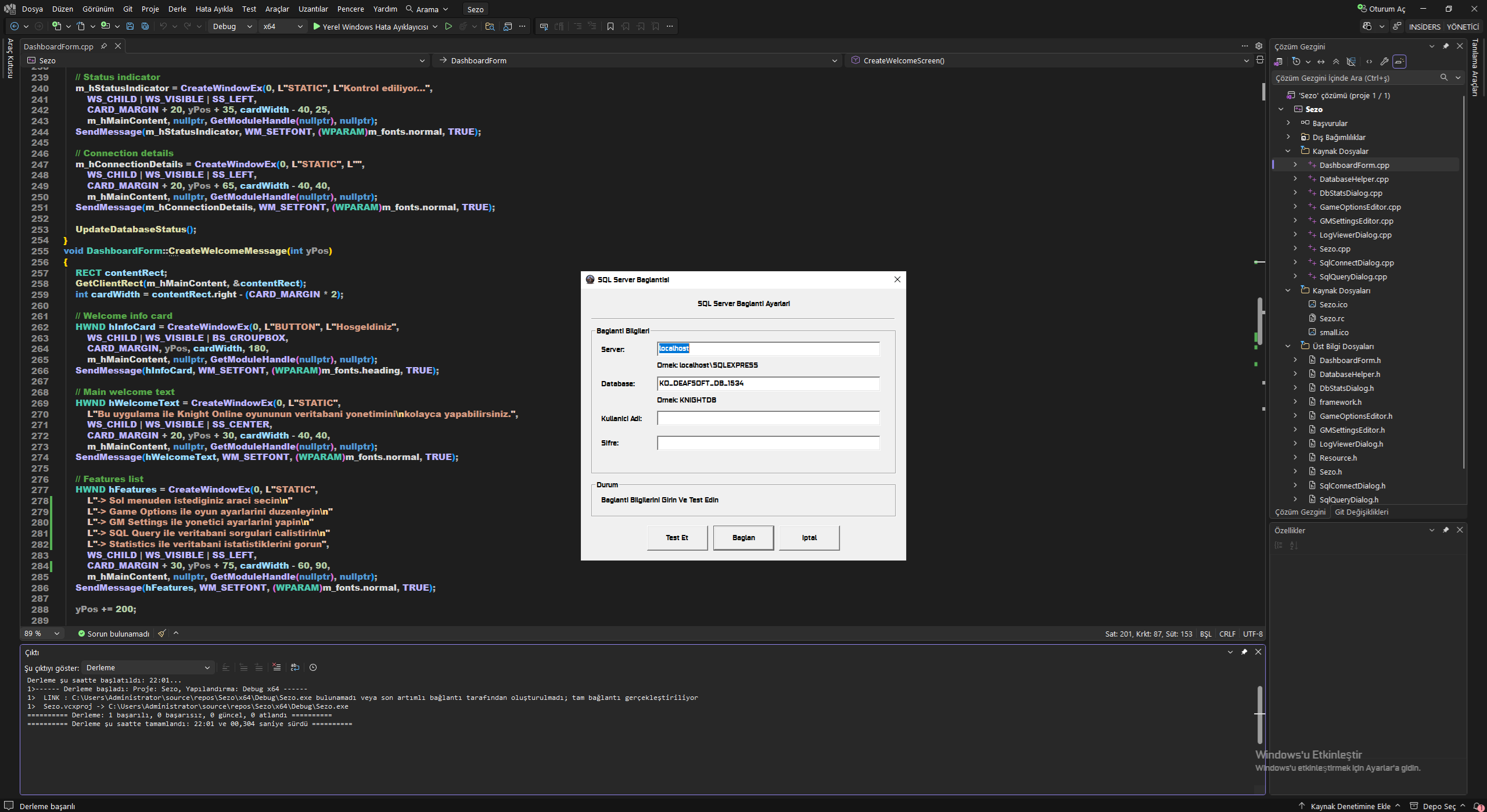Click the Output panel vertical scrollbar thumb

(x=1260, y=714)
